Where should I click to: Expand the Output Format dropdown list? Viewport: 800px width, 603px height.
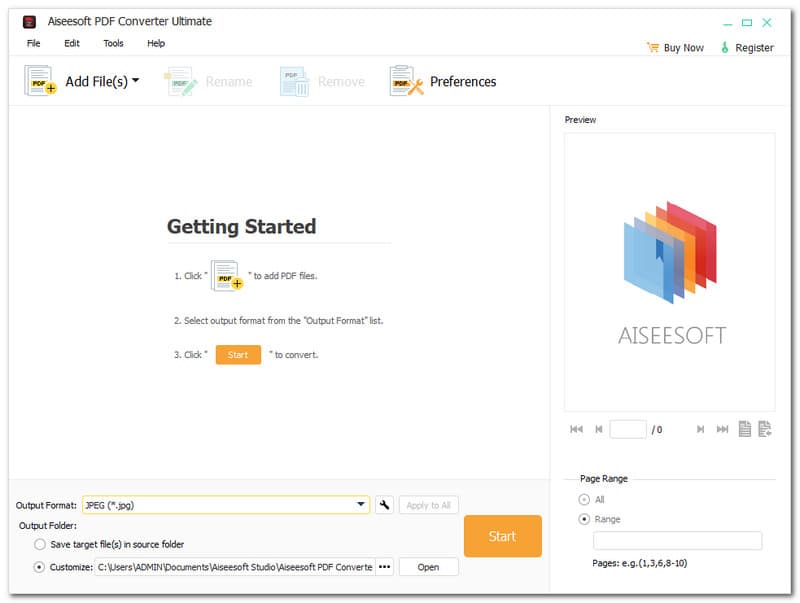click(361, 505)
